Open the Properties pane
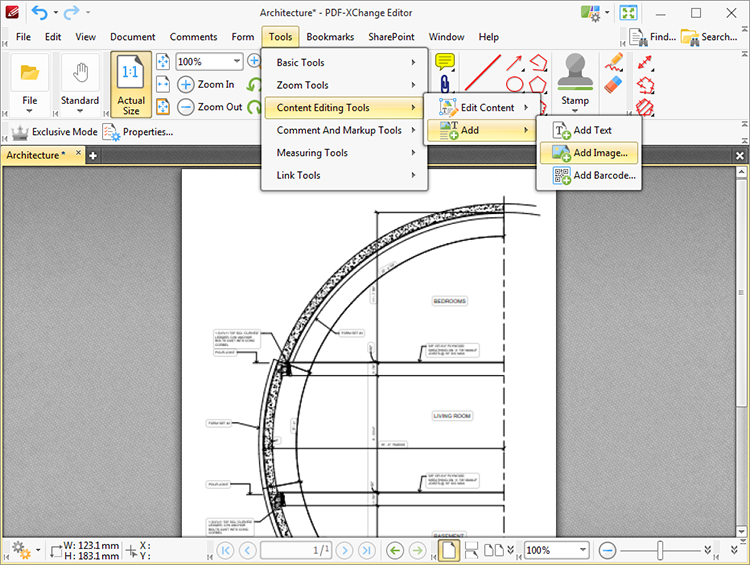The image size is (750, 565). [138, 132]
